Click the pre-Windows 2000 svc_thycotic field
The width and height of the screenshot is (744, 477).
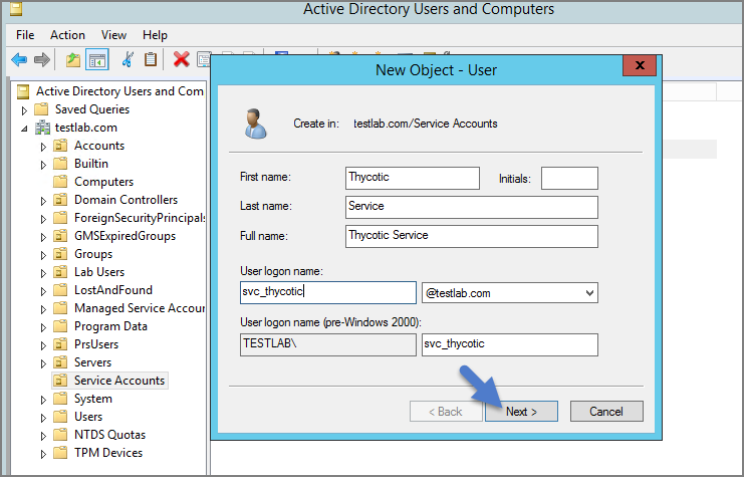[510, 345]
